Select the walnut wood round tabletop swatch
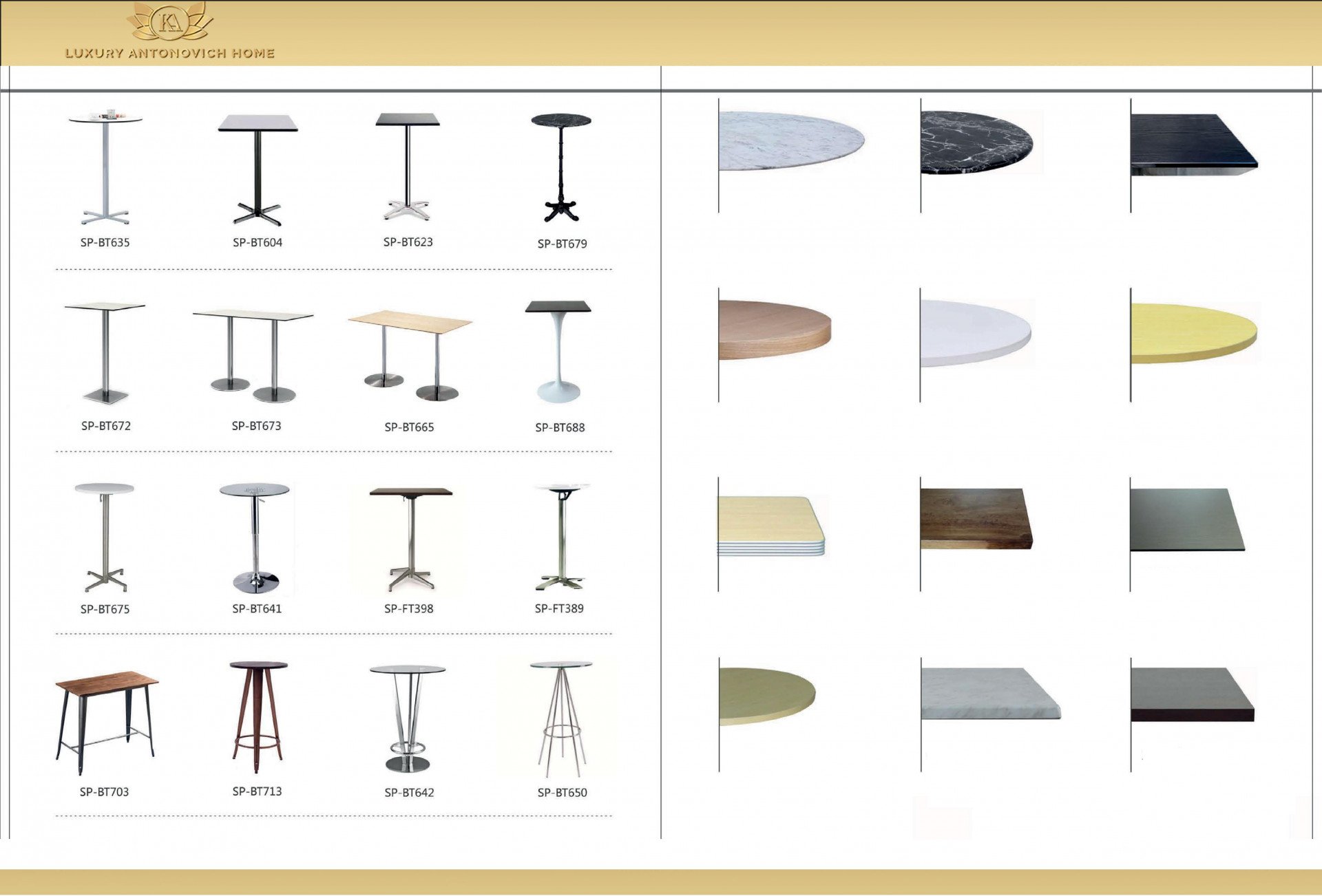Image resolution: width=1322 pixels, height=896 pixels. coord(774,330)
